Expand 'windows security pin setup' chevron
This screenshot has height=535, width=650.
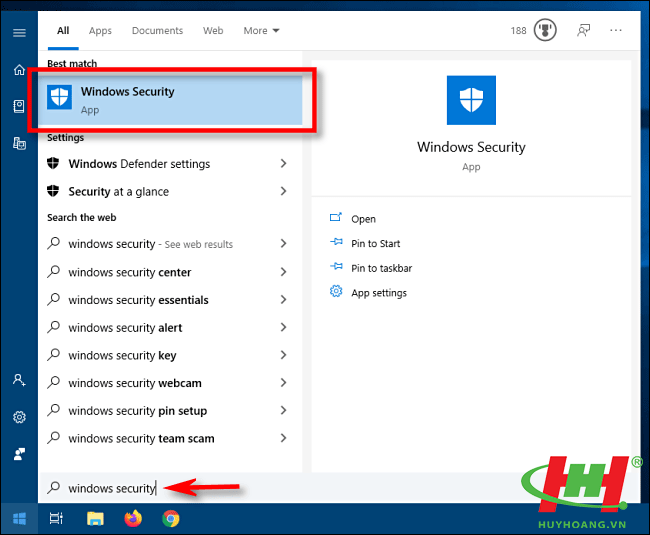[x=283, y=410]
